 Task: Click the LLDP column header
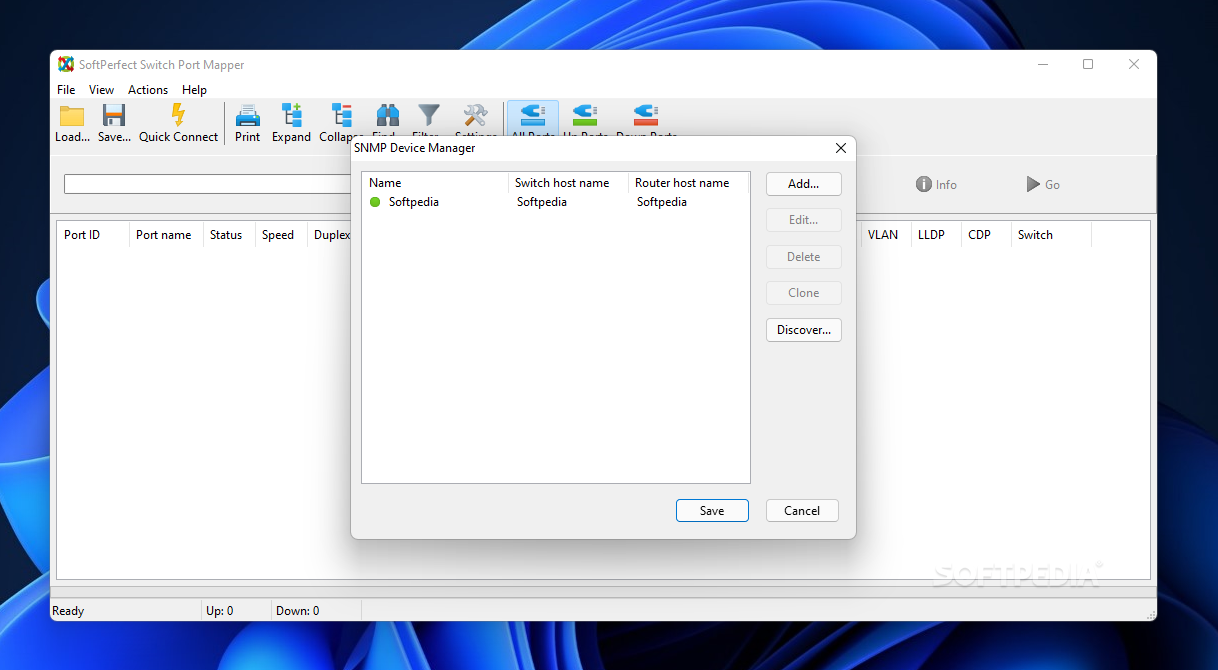pyautogui.click(x=936, y=235)
